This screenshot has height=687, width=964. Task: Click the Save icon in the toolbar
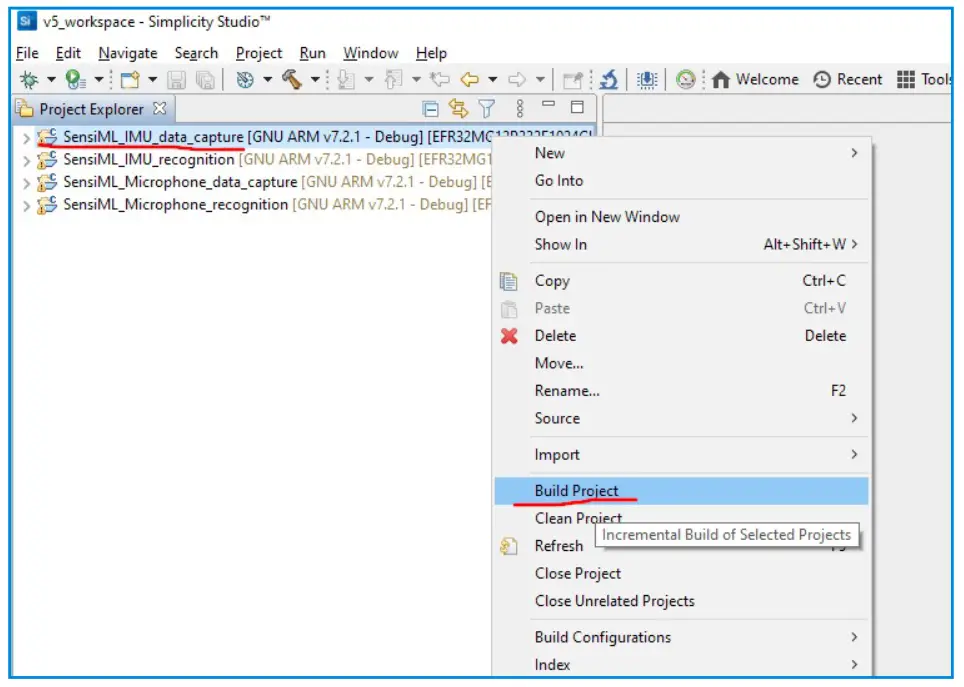coord(178,80)
